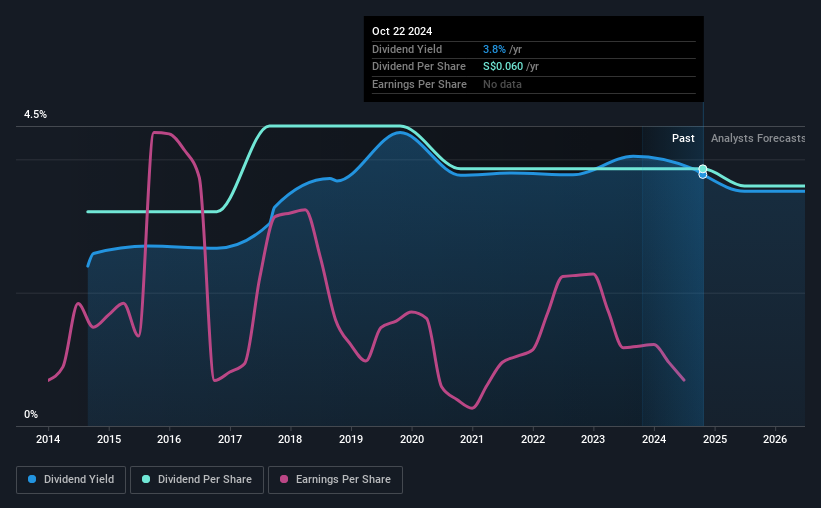The image size is (821, 508).
Task: Click the 2016 x-axis label
Action: 169,439
